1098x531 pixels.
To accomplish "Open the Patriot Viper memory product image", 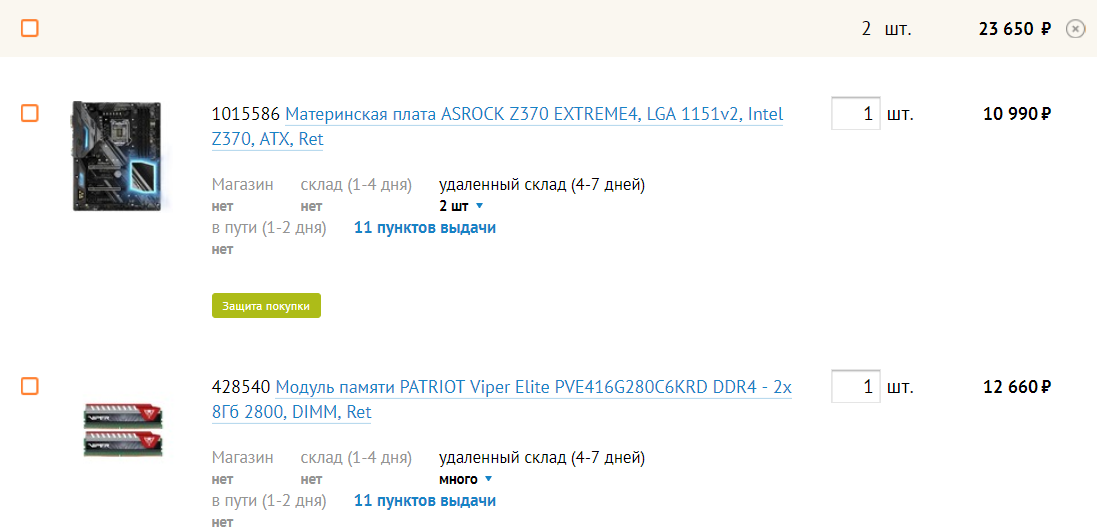I will pos(123,429).
